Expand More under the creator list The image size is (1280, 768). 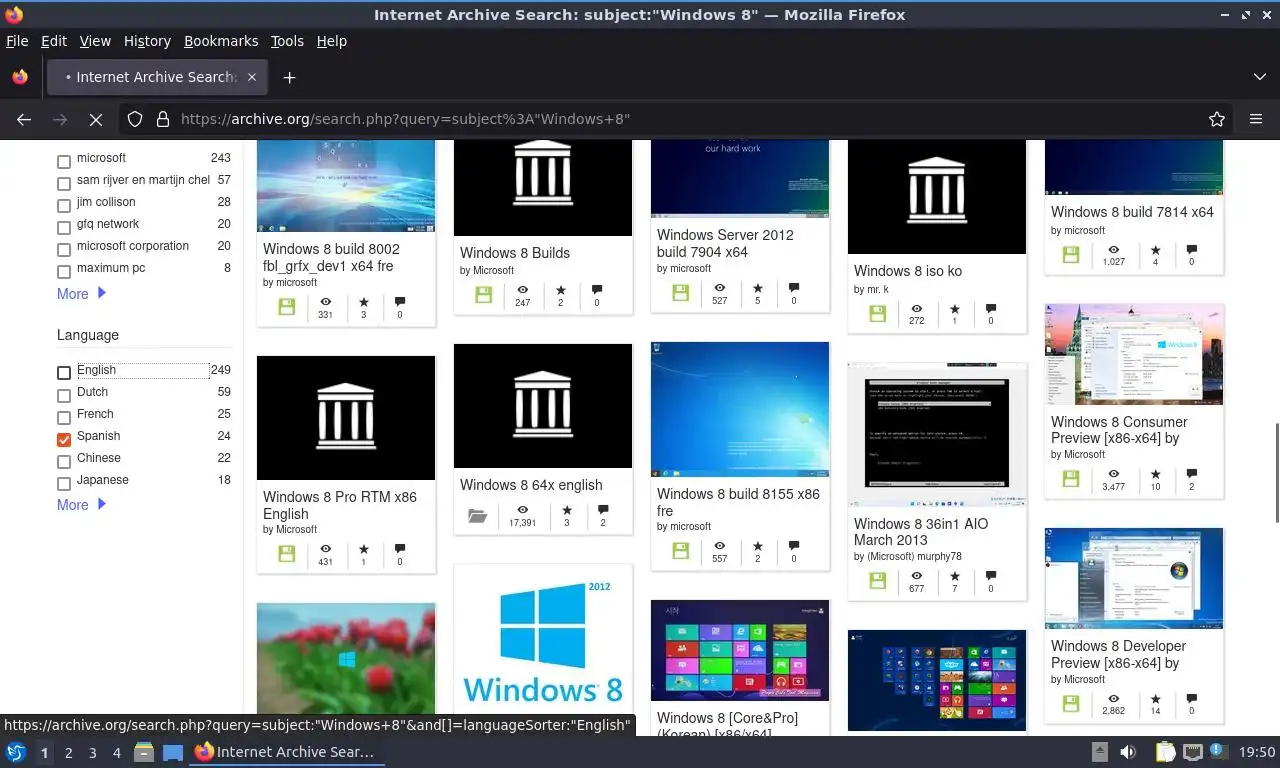tap(81, 294)
